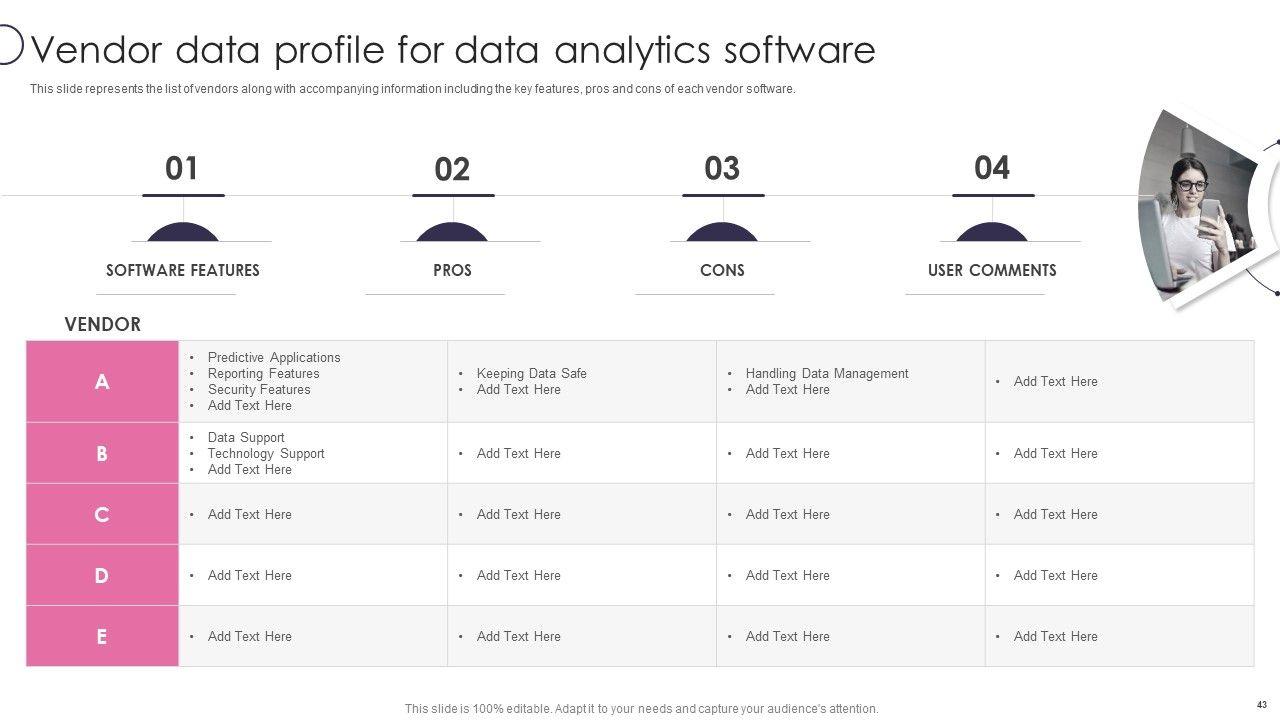
Task: Click 'Keeping Data Safe' bullet text
Action: [x=531, y=373]
